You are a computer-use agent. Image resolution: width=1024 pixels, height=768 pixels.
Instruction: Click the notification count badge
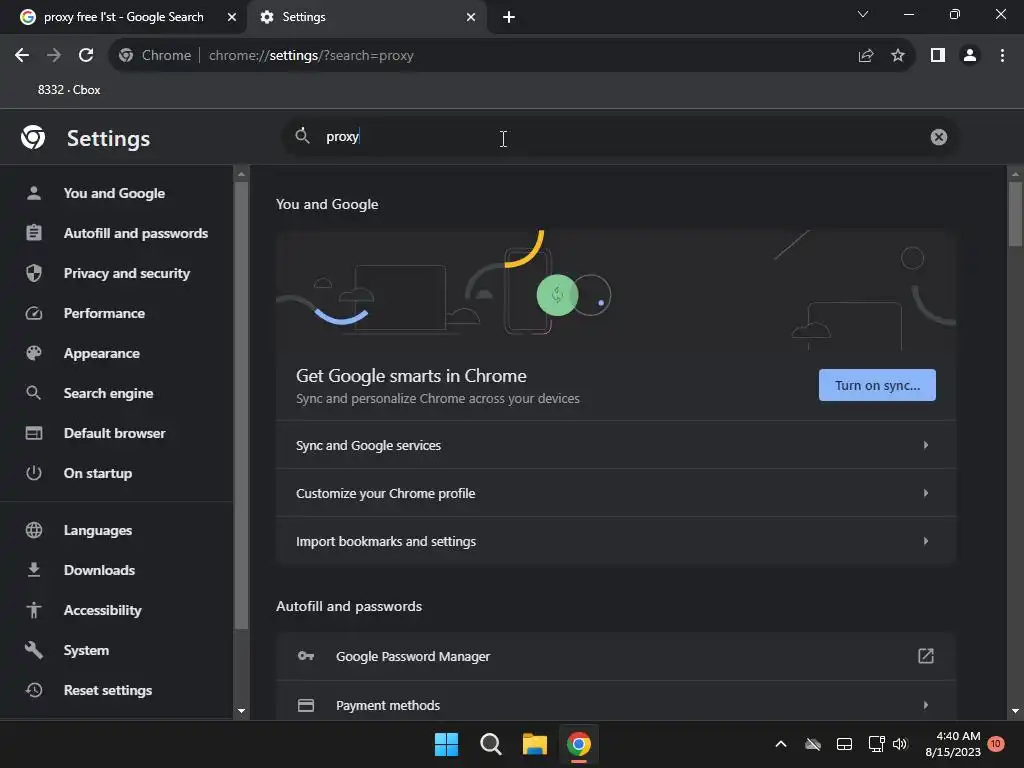pyautogui.click(x=996, y=743)
